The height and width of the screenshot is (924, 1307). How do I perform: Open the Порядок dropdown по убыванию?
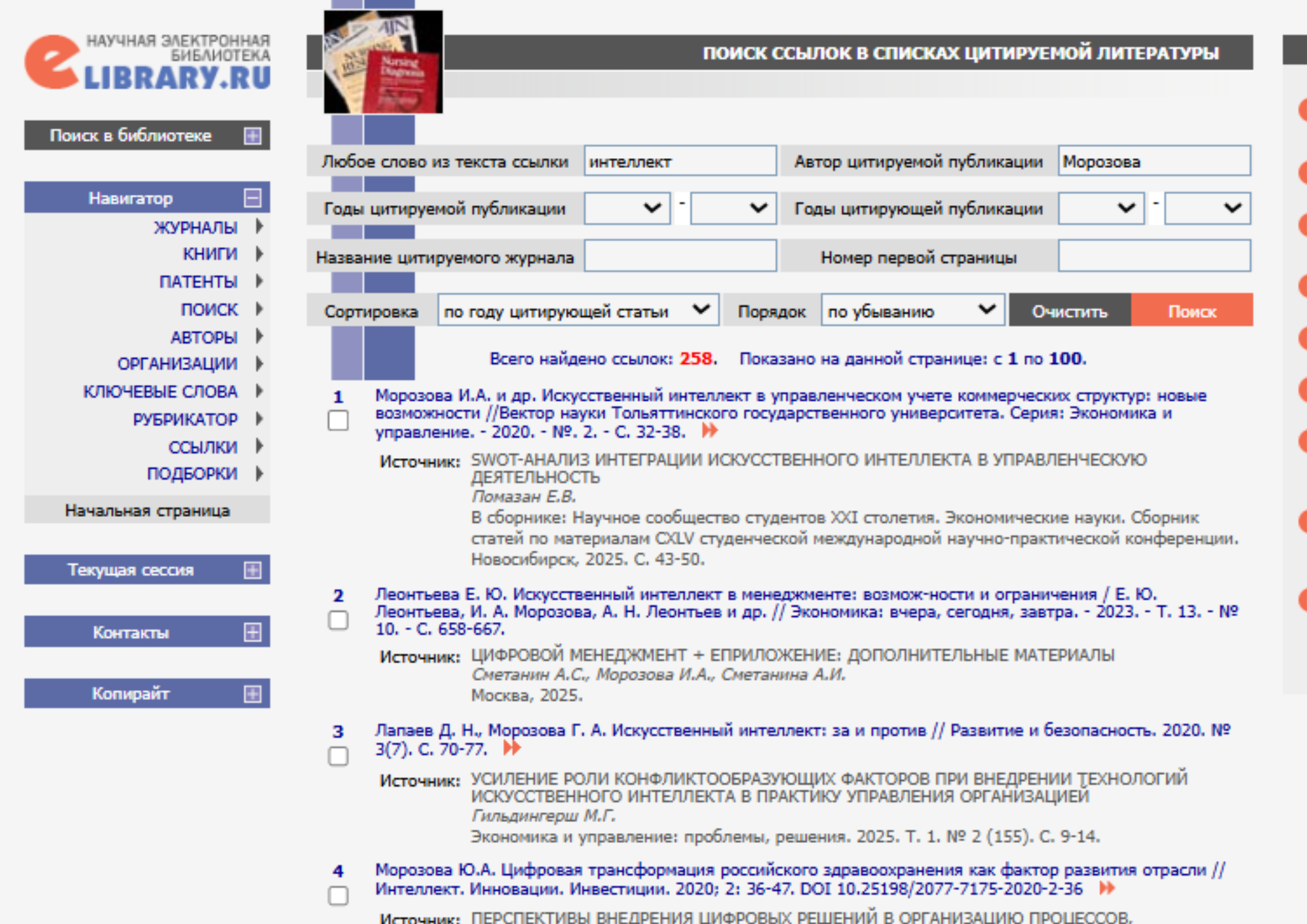[x=912, y=310]
